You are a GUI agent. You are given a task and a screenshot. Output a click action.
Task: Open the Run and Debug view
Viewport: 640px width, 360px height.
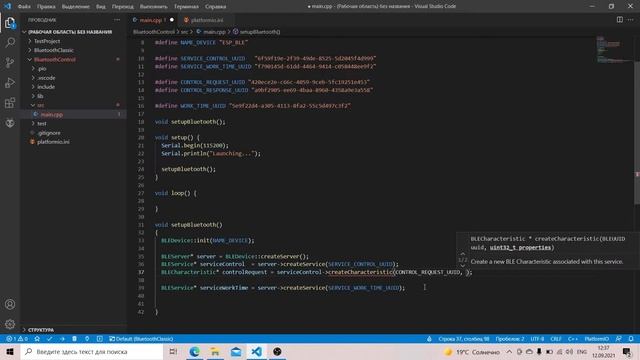[x=10, y=82]
